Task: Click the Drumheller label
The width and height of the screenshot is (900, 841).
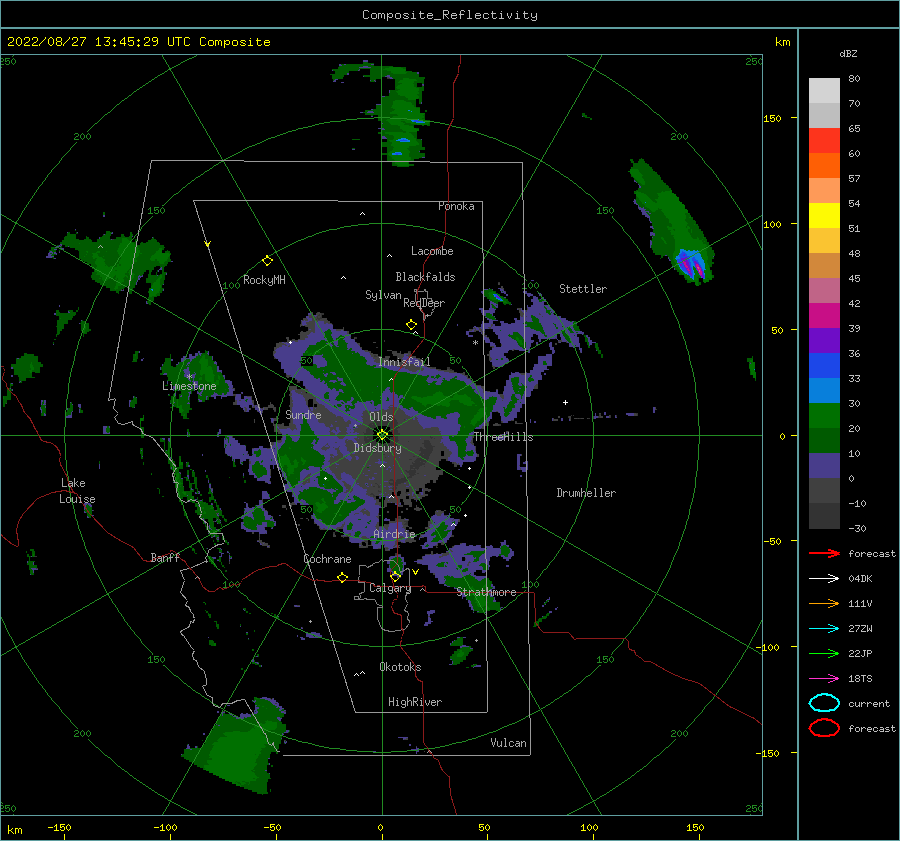Action: [x=586, y=493]
